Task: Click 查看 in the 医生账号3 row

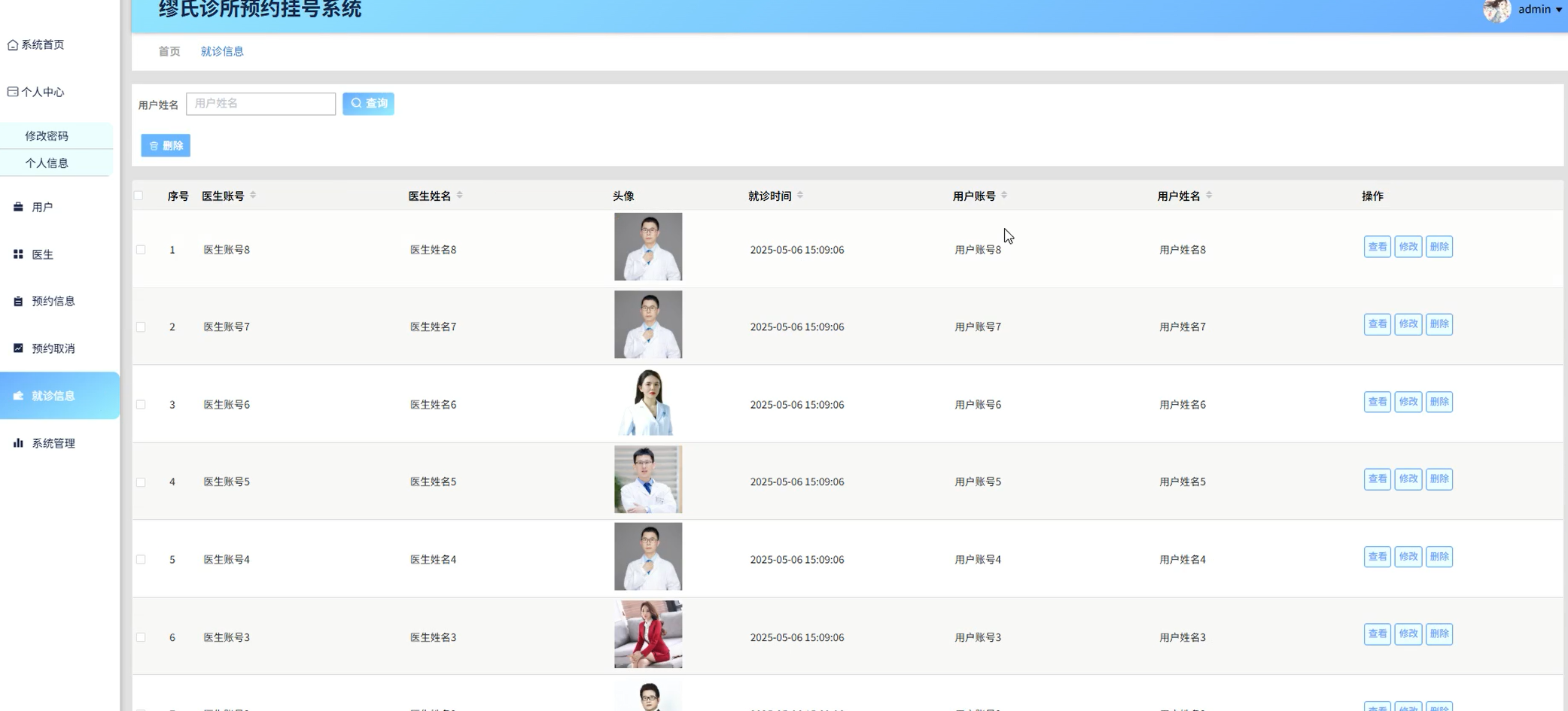Action: [x=1378, y=634]
